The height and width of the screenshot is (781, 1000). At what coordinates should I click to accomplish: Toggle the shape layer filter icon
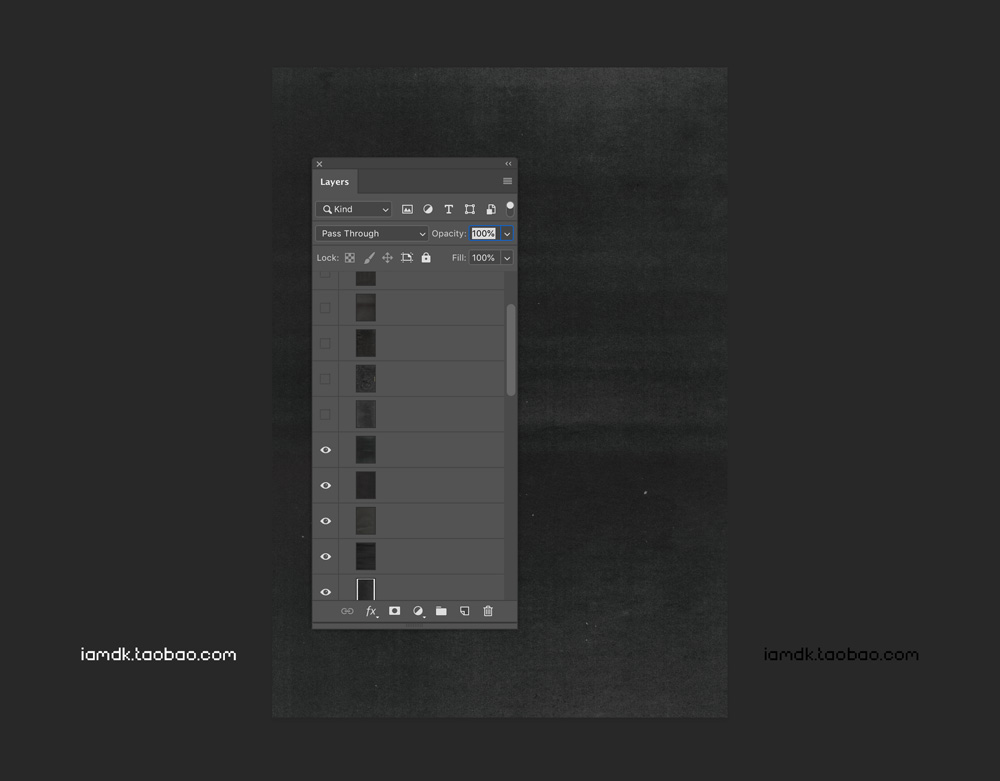point(469,209)
